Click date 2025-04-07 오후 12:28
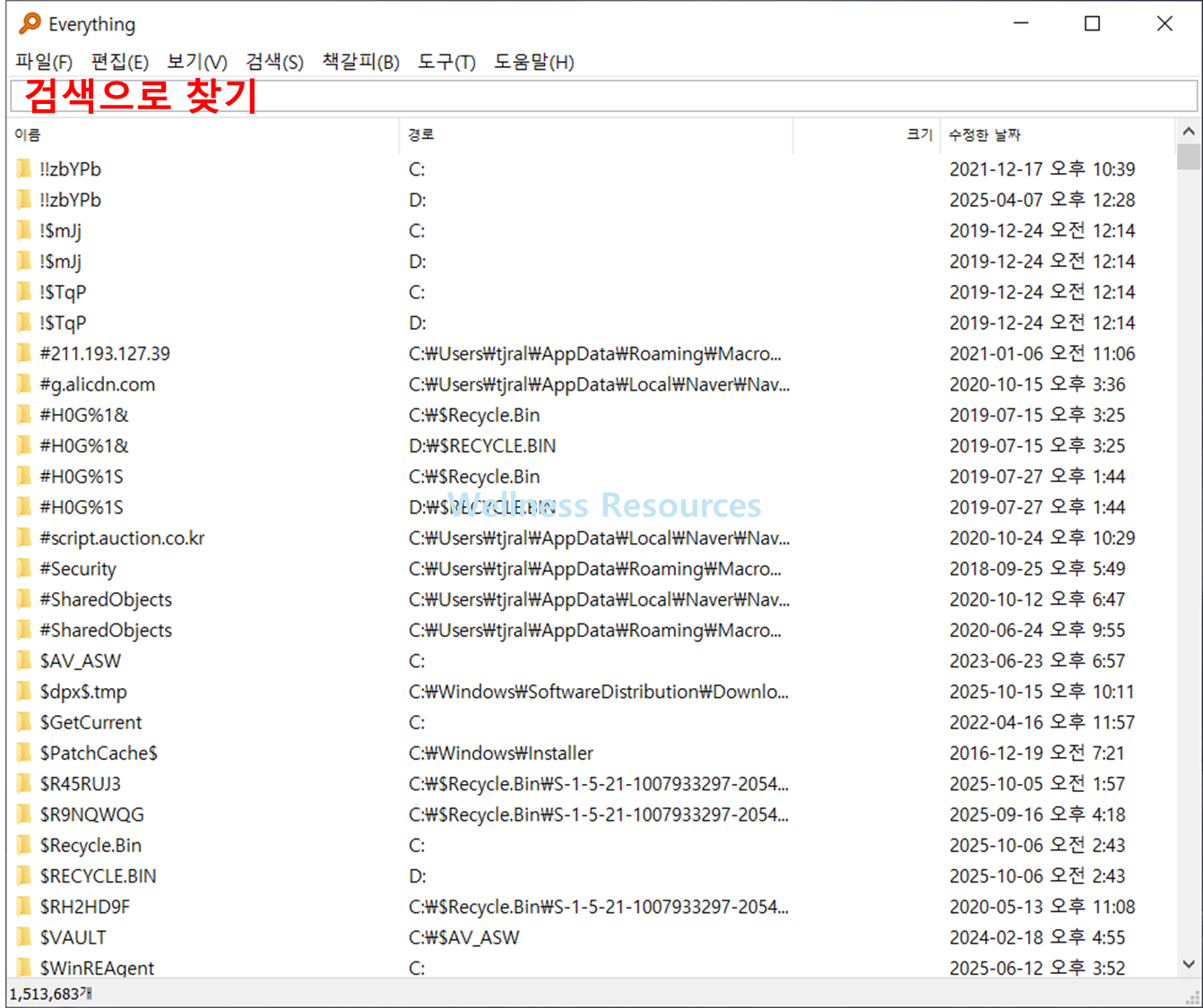This screenshot has width=1203, height=1008. [1042, 199]
